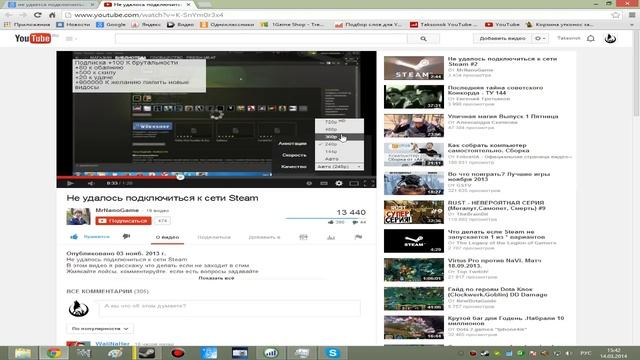Open the quality dropdown showing Auto (240p)
The height and width of the screenshot is (360, 640).
[x=339, y=167]
